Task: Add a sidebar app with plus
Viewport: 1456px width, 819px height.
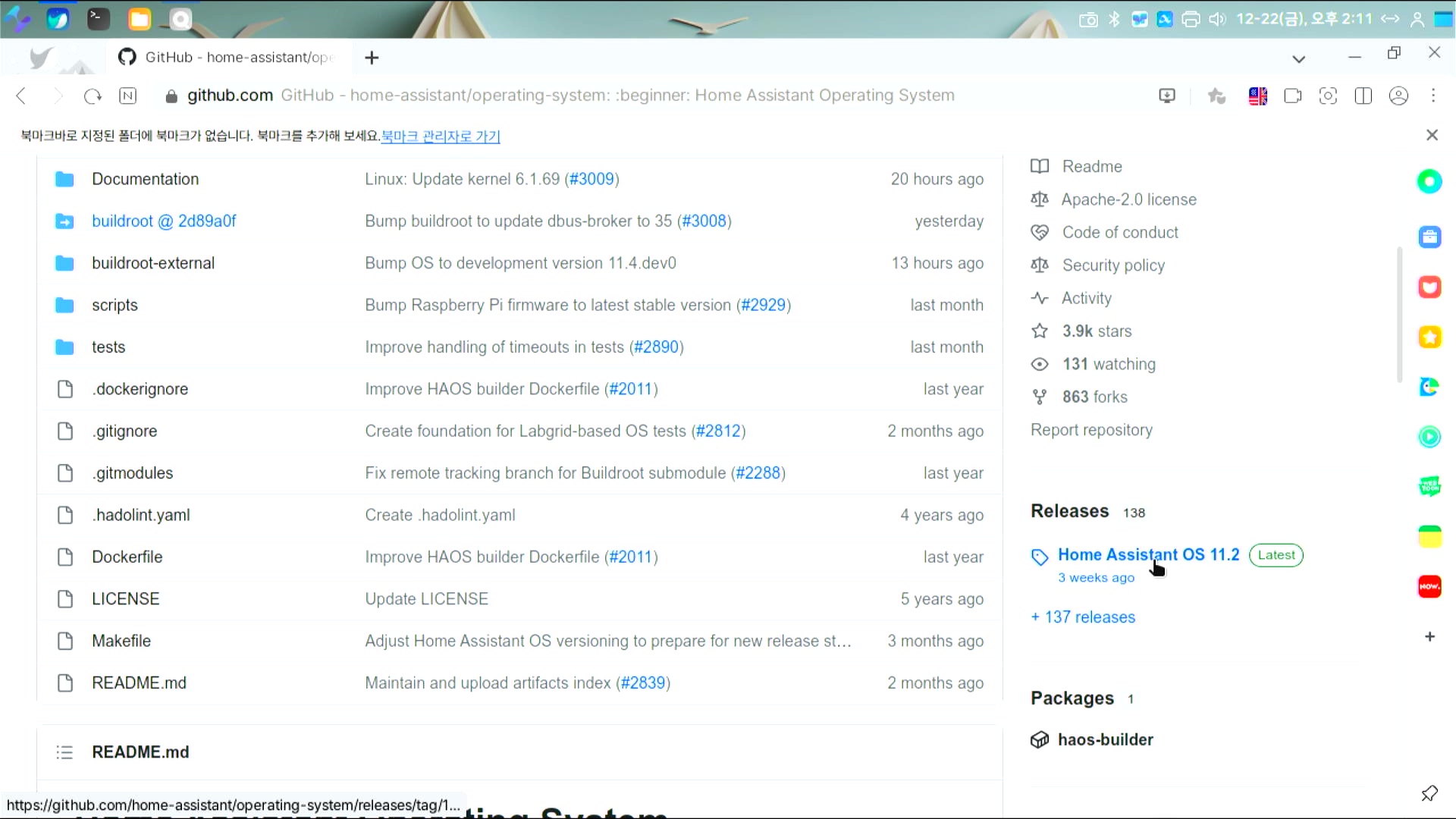Action: [x=1429, y=637]
